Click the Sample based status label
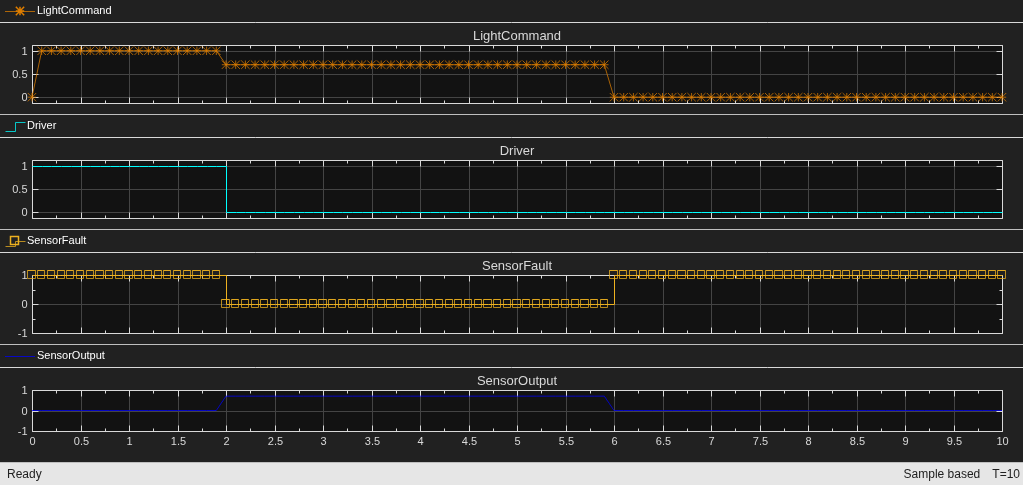 [941, 474]
